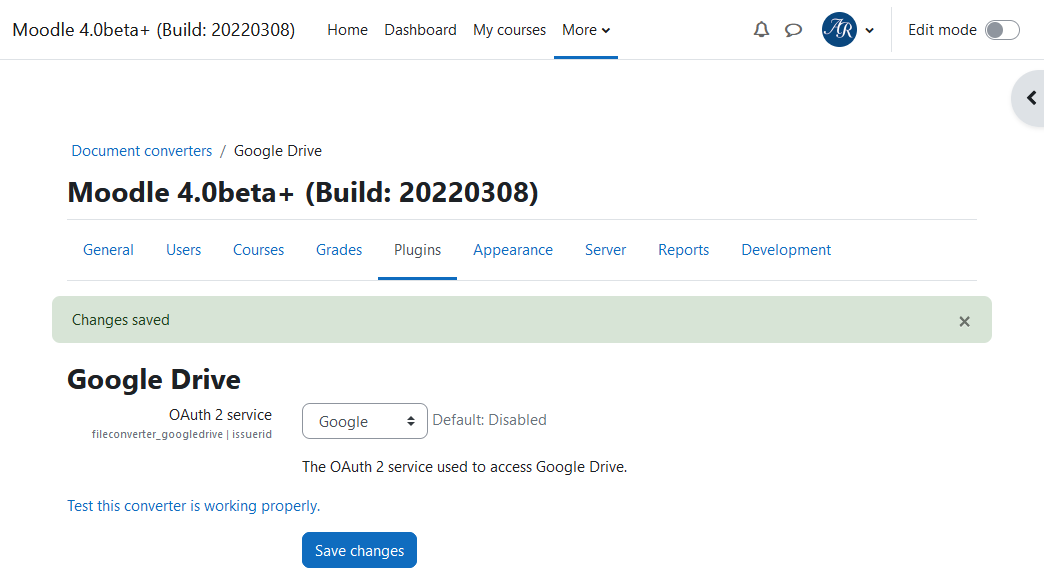Click the Changes saved message text

click(x=121, y=320)
